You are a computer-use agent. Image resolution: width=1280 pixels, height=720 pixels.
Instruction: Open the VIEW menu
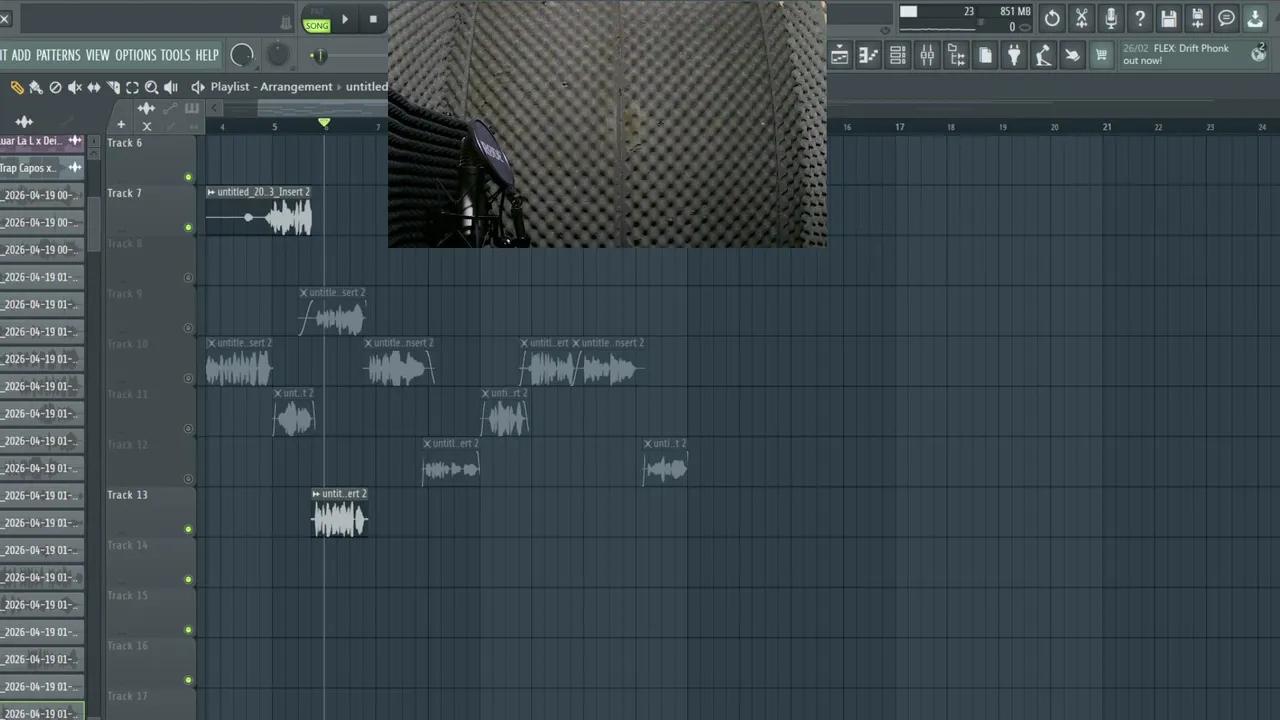pyautogui.click(x=97, y=55)
